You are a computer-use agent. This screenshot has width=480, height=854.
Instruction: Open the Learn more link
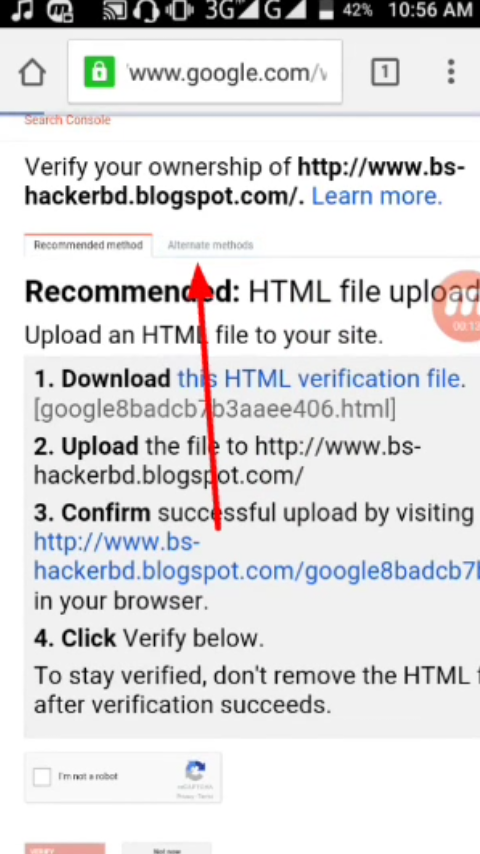click(x=376, y=196)
